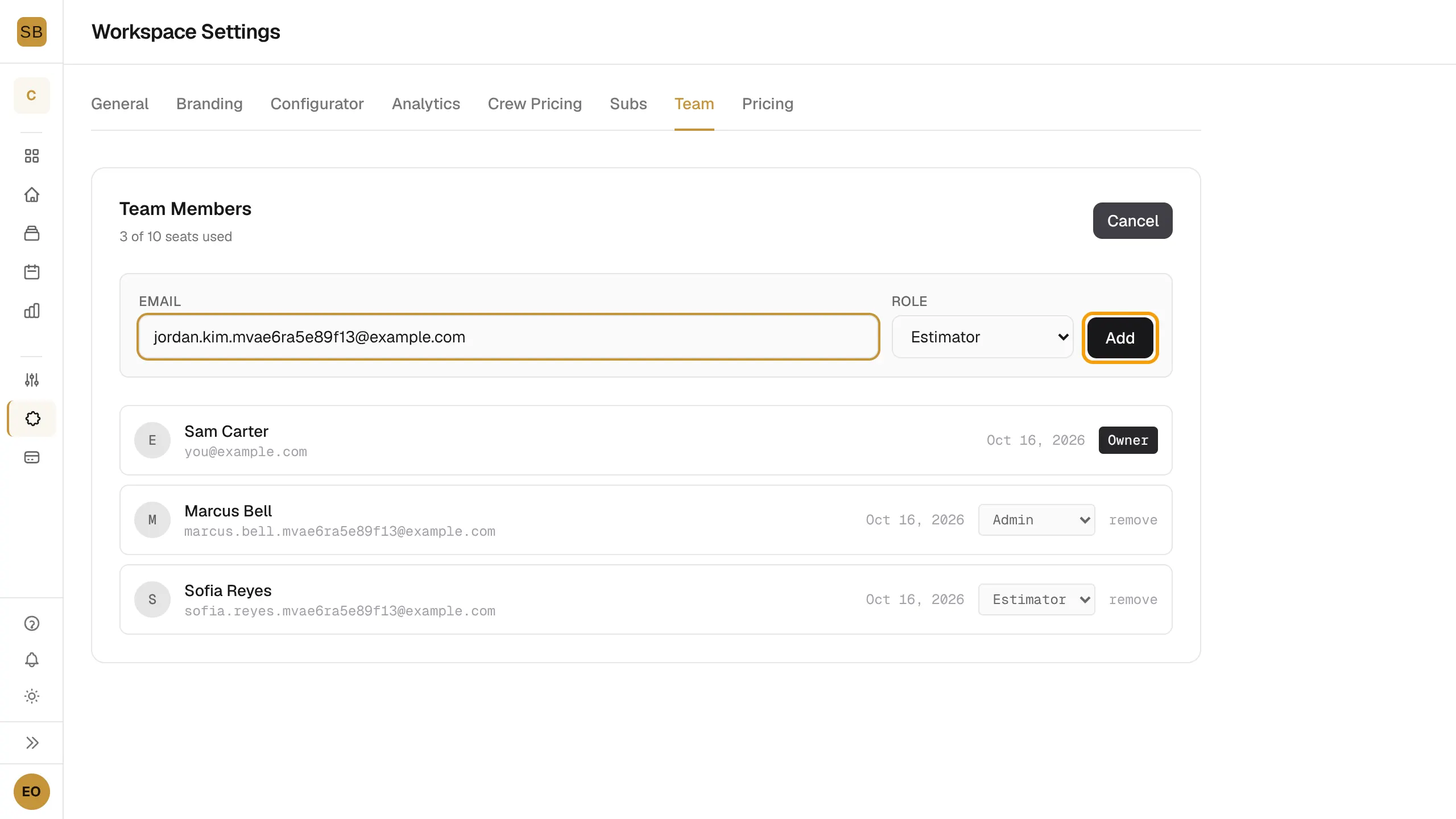The image size is (1456, 819).
Task: Open the C workspace switcher tile
Action: [31, 96]
